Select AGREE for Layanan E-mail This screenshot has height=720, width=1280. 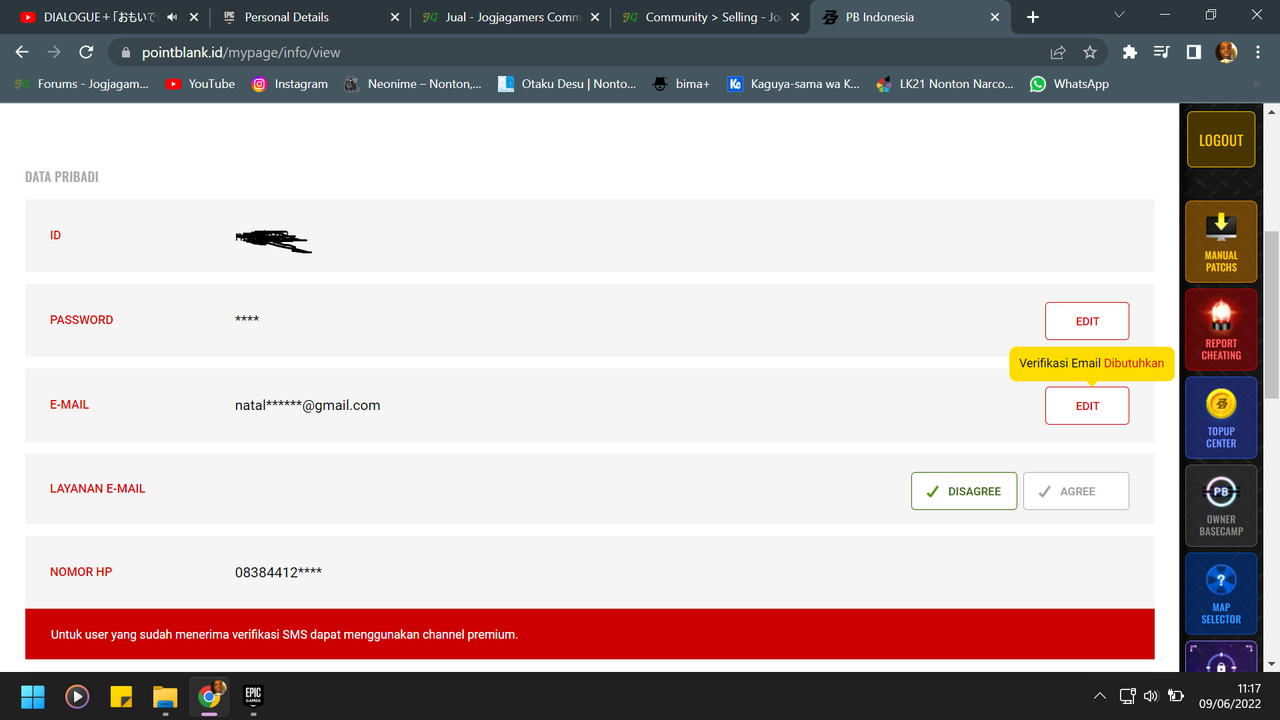pyautogui.click(x=1076, y=491)
